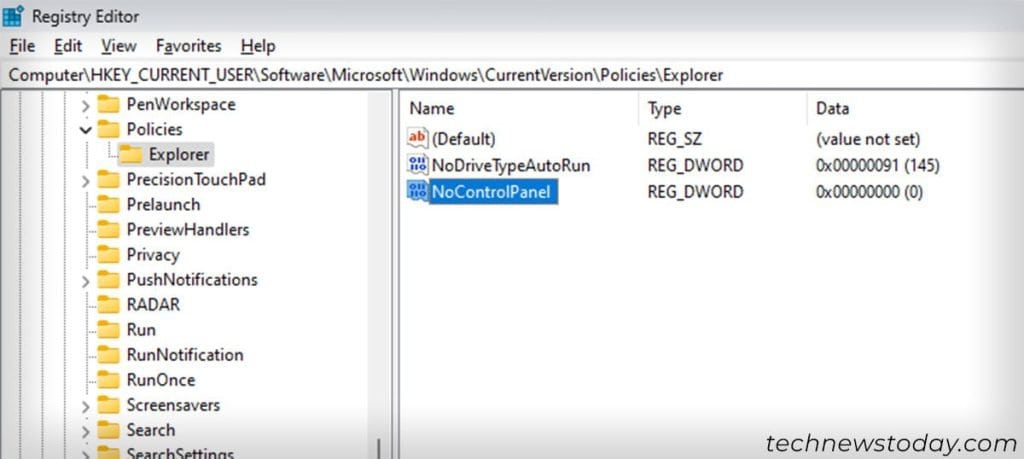Viewport: 1024px width, 459px height.
Task: Click the PushNotifications folder icon
Action: click(108, 280)
